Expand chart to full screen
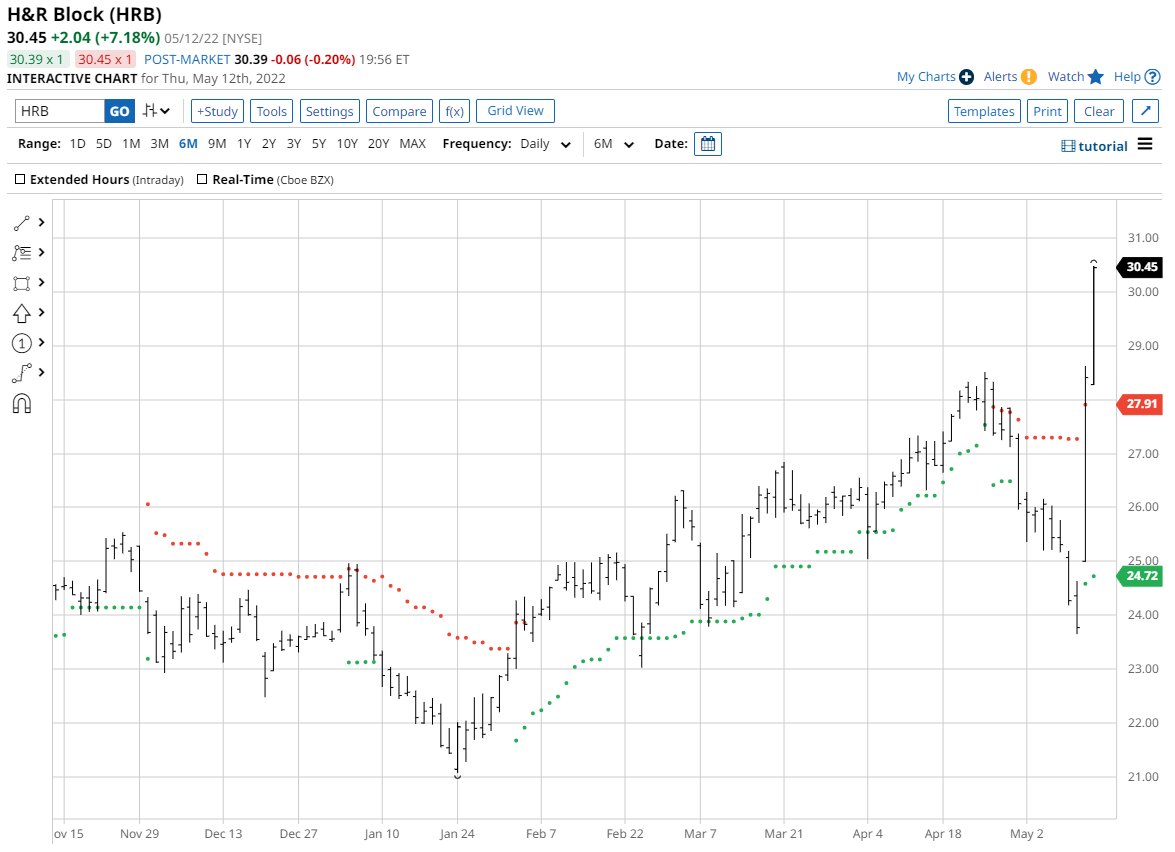The image size is (1175, 852). (x=1145, y=111)
